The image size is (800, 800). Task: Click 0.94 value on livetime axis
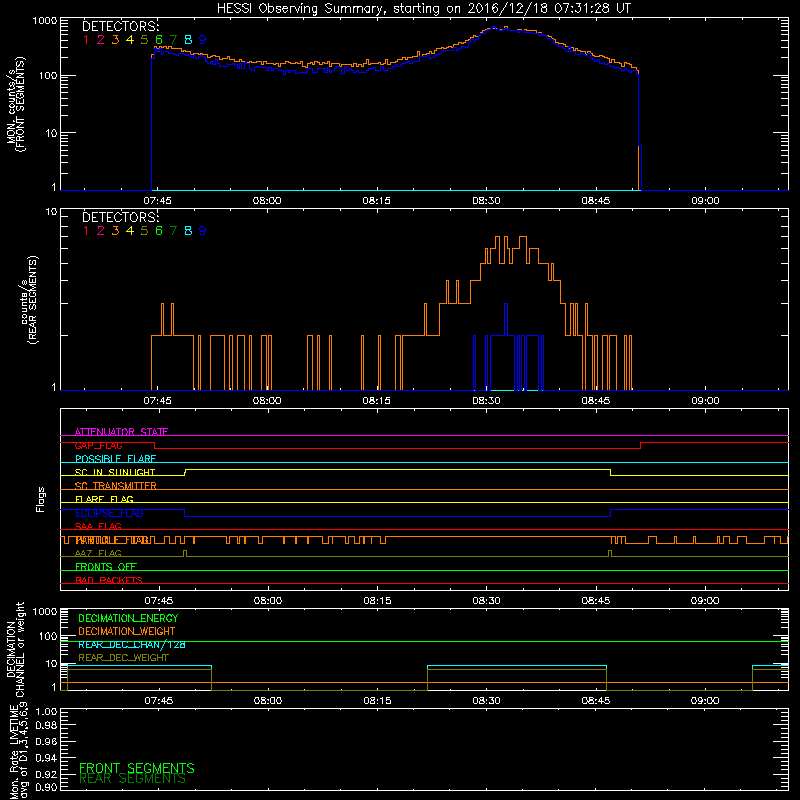(46, 758)
